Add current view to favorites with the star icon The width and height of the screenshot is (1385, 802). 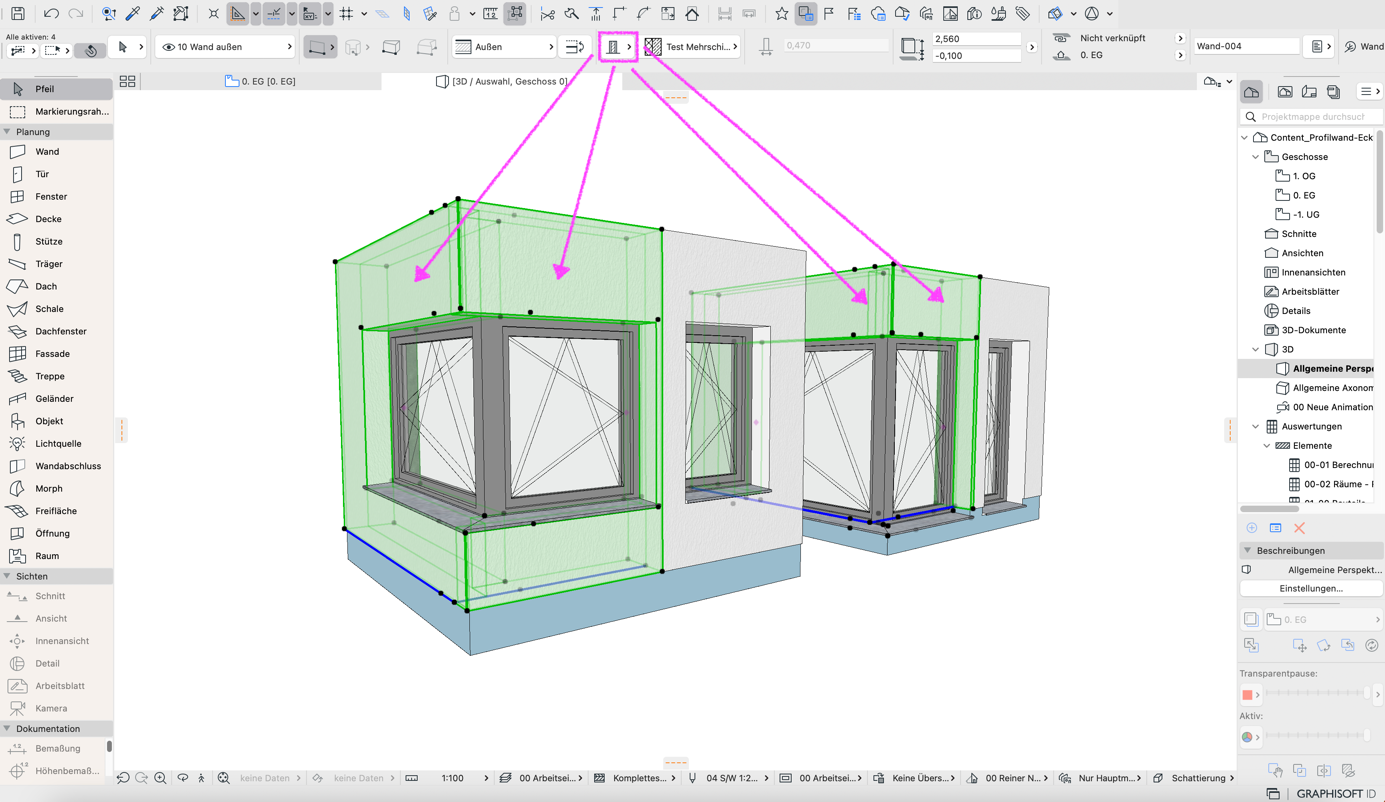782,14
